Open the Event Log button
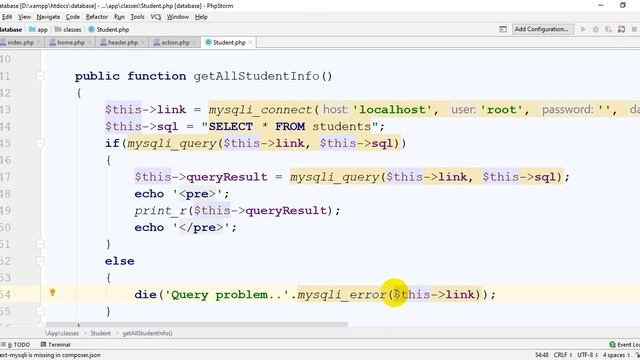Image resolution: width=640 pixels, height=360 pixels. tap(624, 344)
